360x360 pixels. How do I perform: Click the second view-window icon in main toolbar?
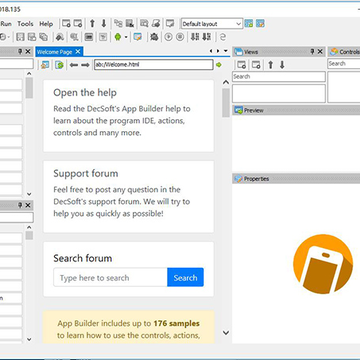tap(78, 24)
